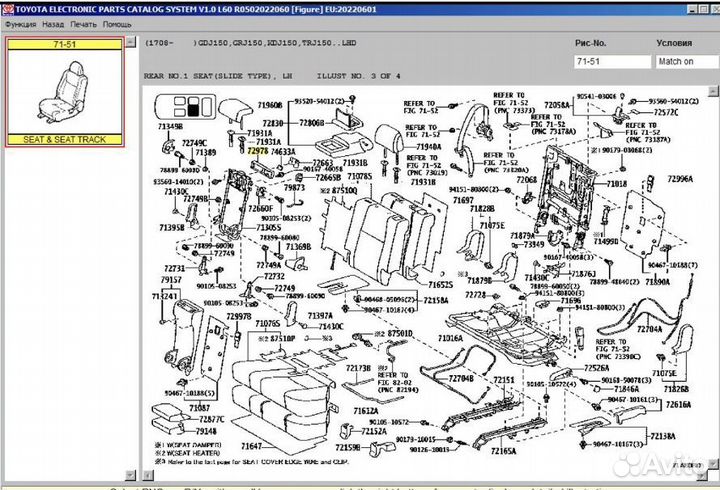Open the Функция menu

tap(21, 23)
